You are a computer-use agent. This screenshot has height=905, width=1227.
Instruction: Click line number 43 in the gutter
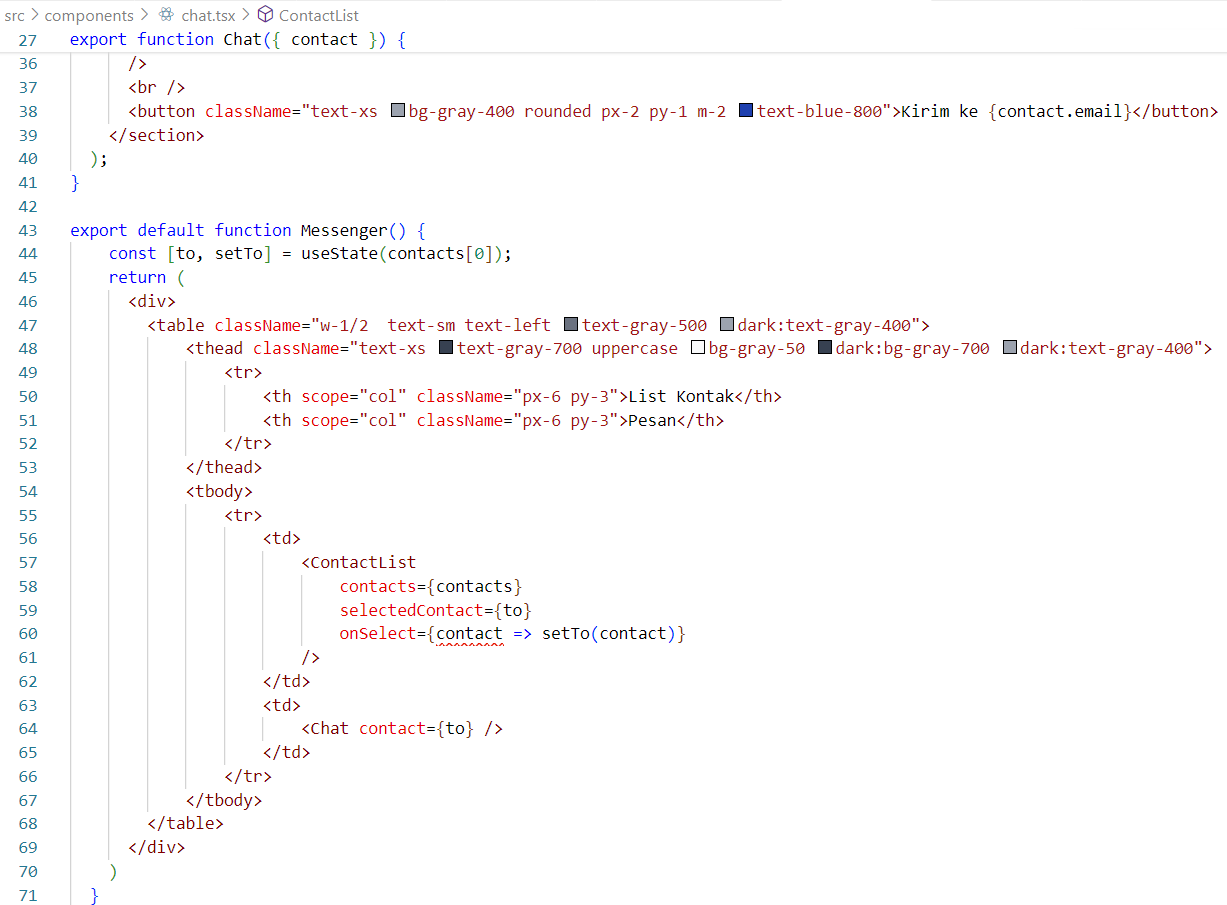pos(27,230)
